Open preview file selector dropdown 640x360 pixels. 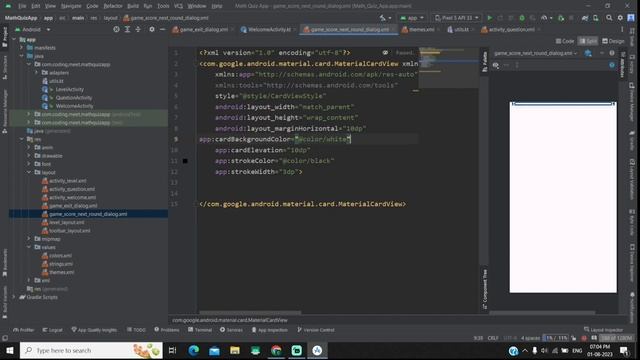point(535,53)
